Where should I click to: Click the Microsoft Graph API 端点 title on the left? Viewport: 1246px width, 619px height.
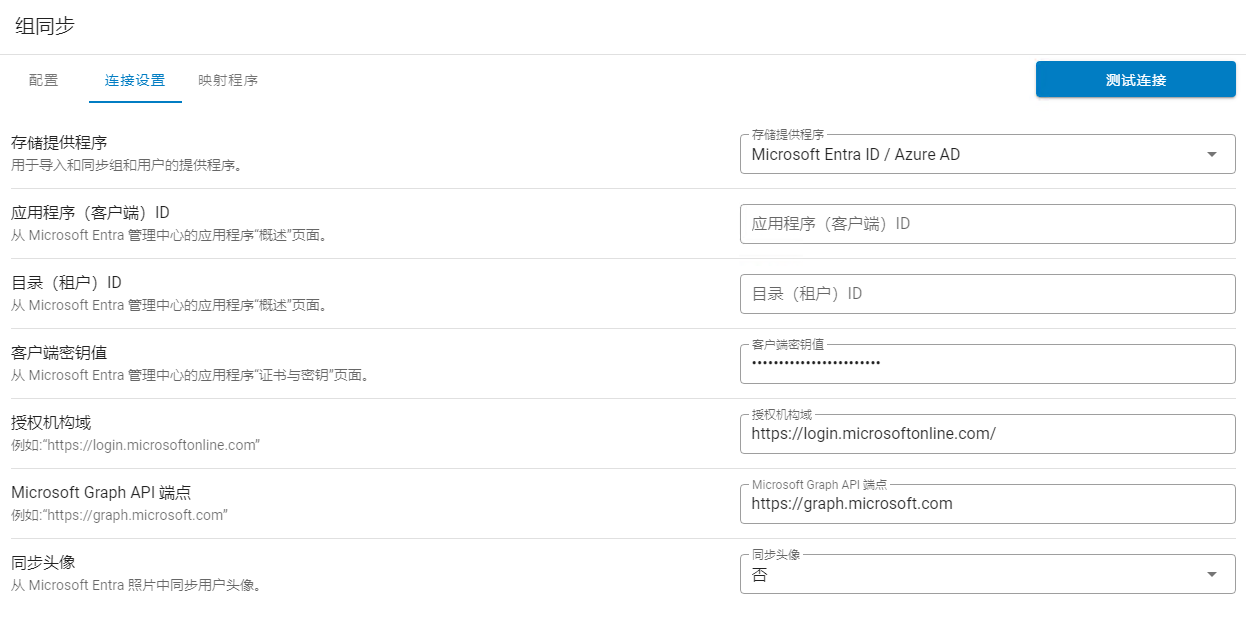(101, 493)
